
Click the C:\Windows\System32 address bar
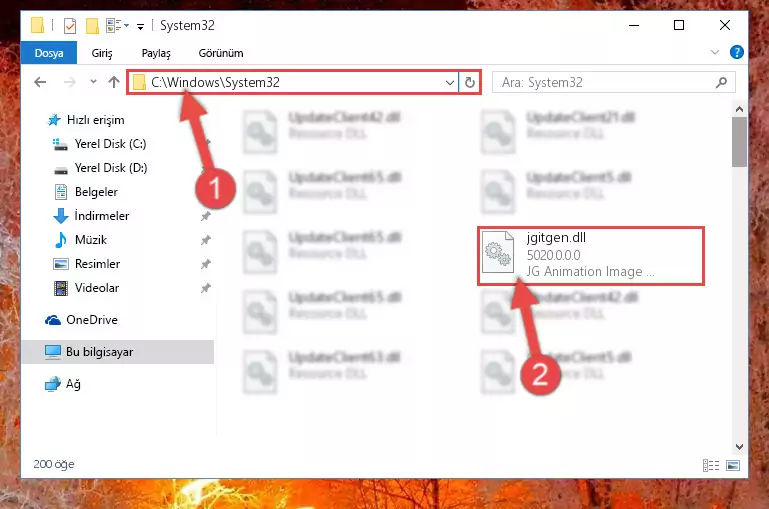pyautogui.click(x=293, y=82)
